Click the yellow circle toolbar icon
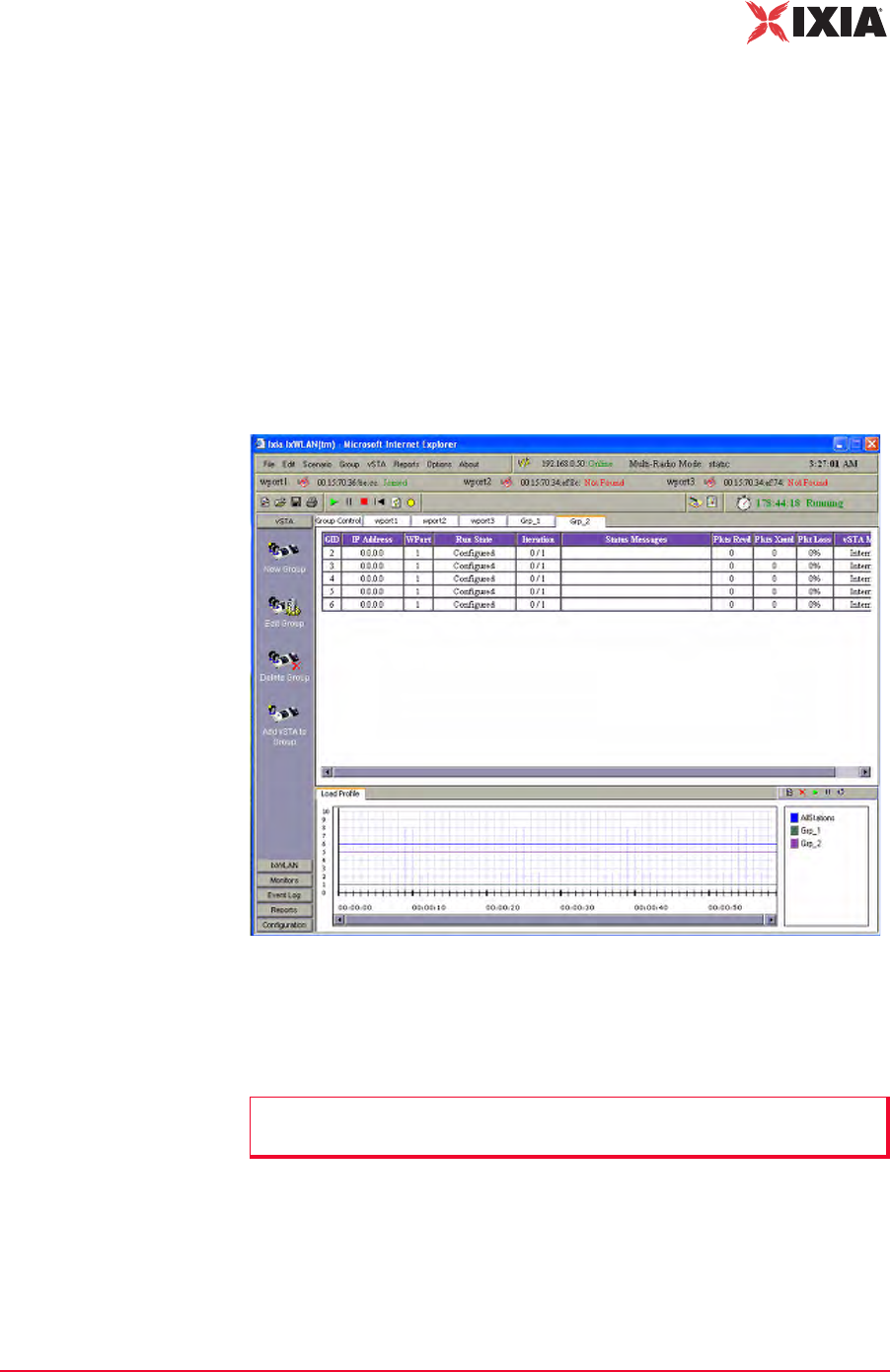Image resolution: width=890 pixels, height=1372 pixels. click(410, 502)
